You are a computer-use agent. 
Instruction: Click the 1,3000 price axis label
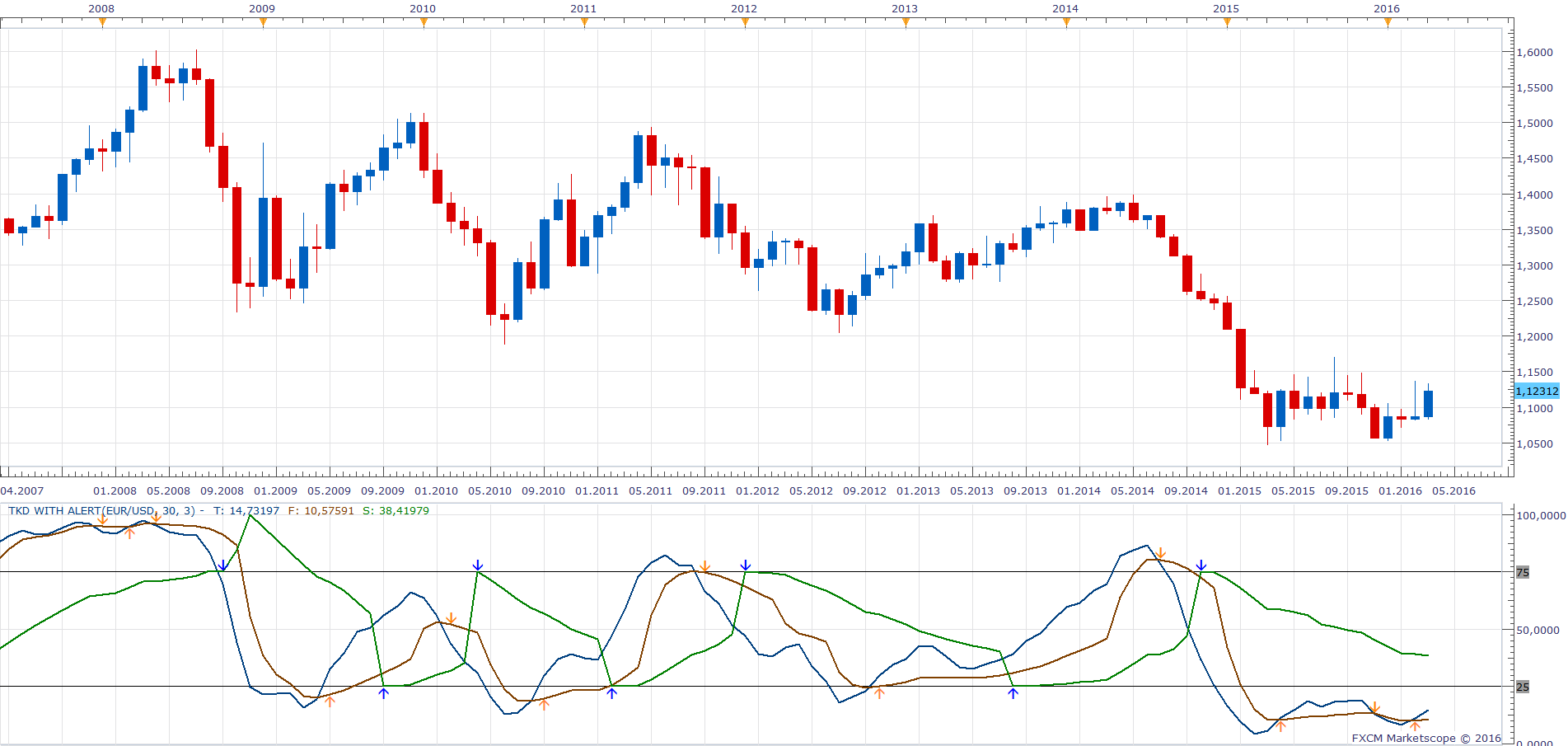pos(1535,266)
